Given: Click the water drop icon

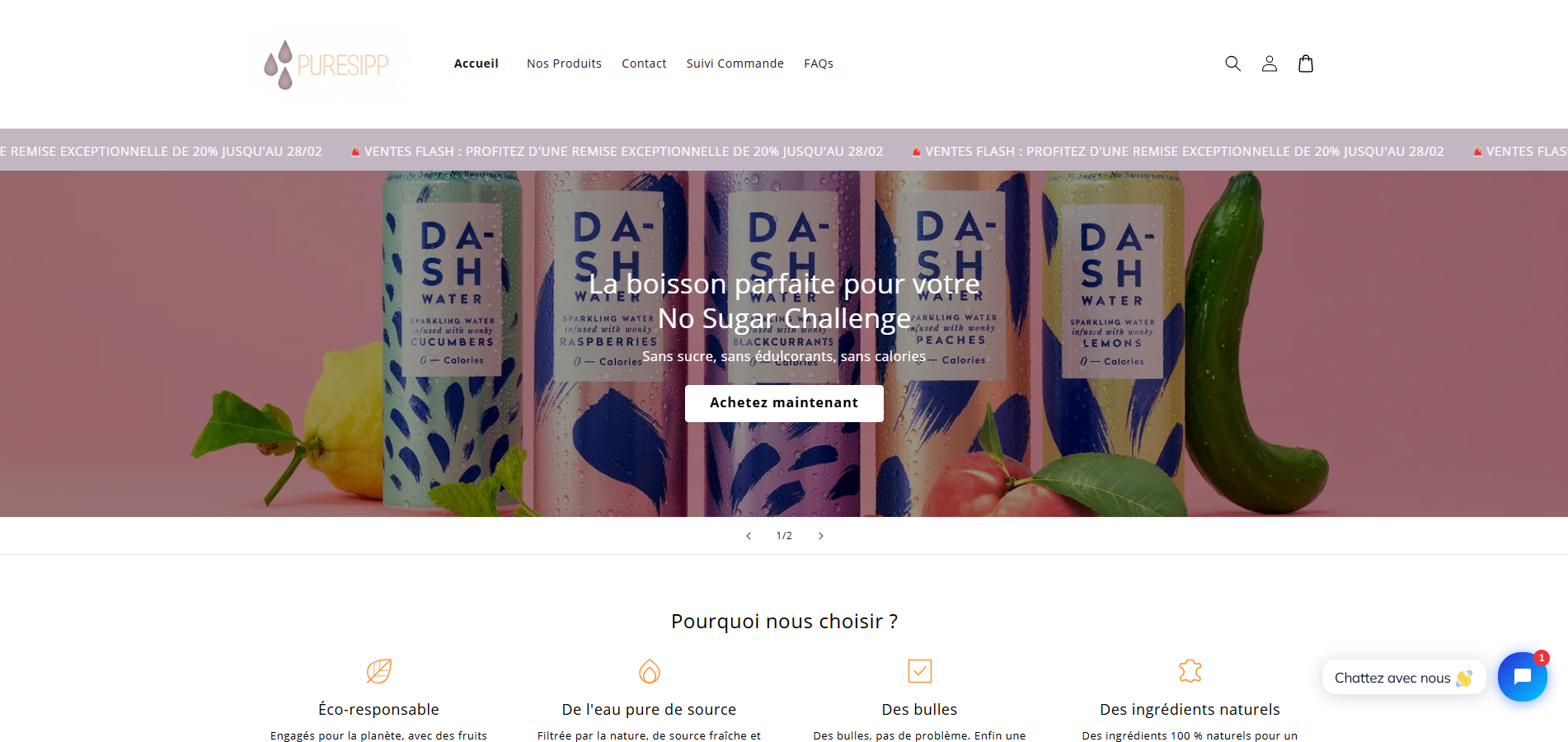Looking at the screenshot, I should pos(650,671).
